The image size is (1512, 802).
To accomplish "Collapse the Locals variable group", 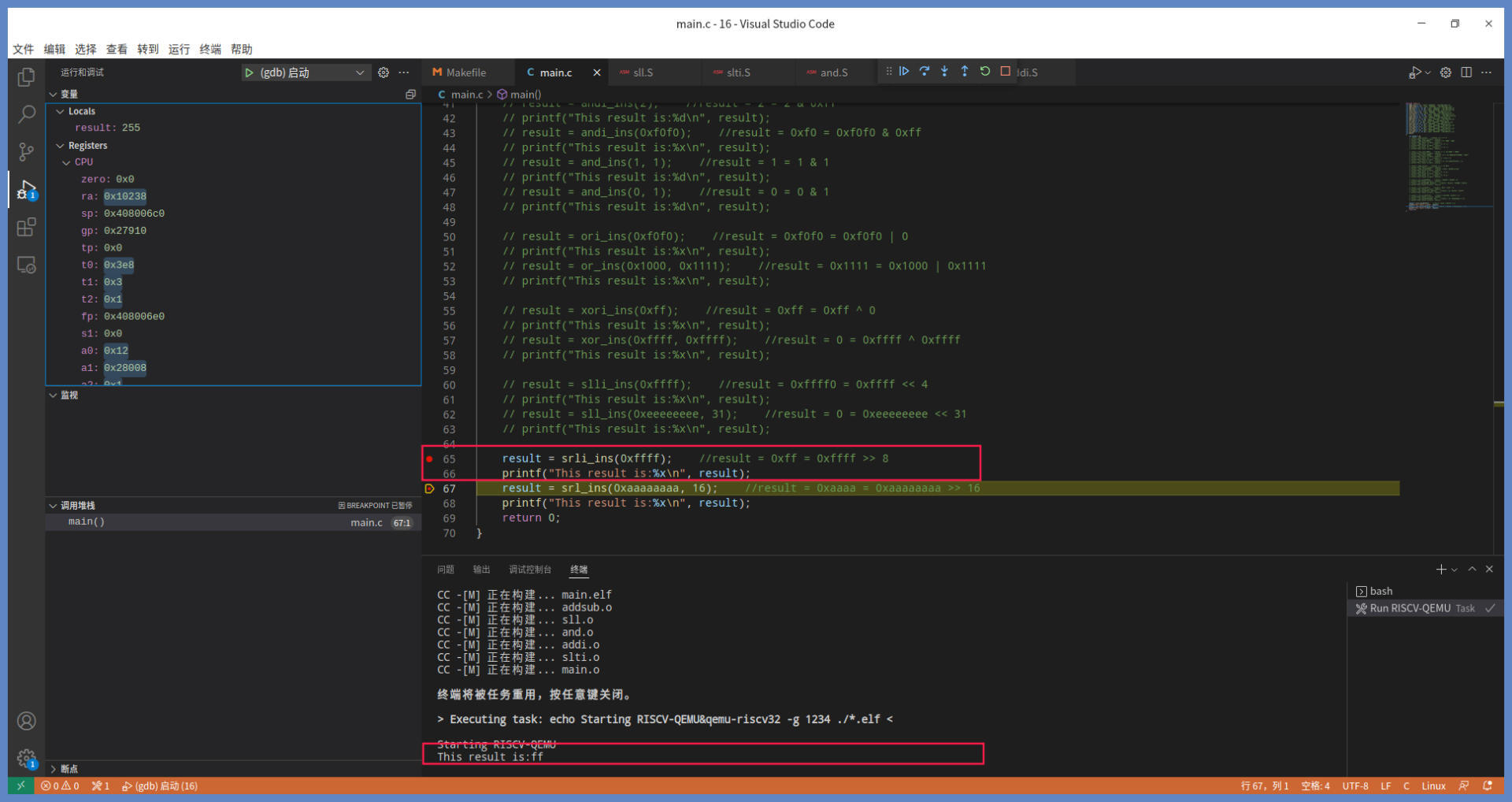I will pyautogui.click(x=60, y=111).
